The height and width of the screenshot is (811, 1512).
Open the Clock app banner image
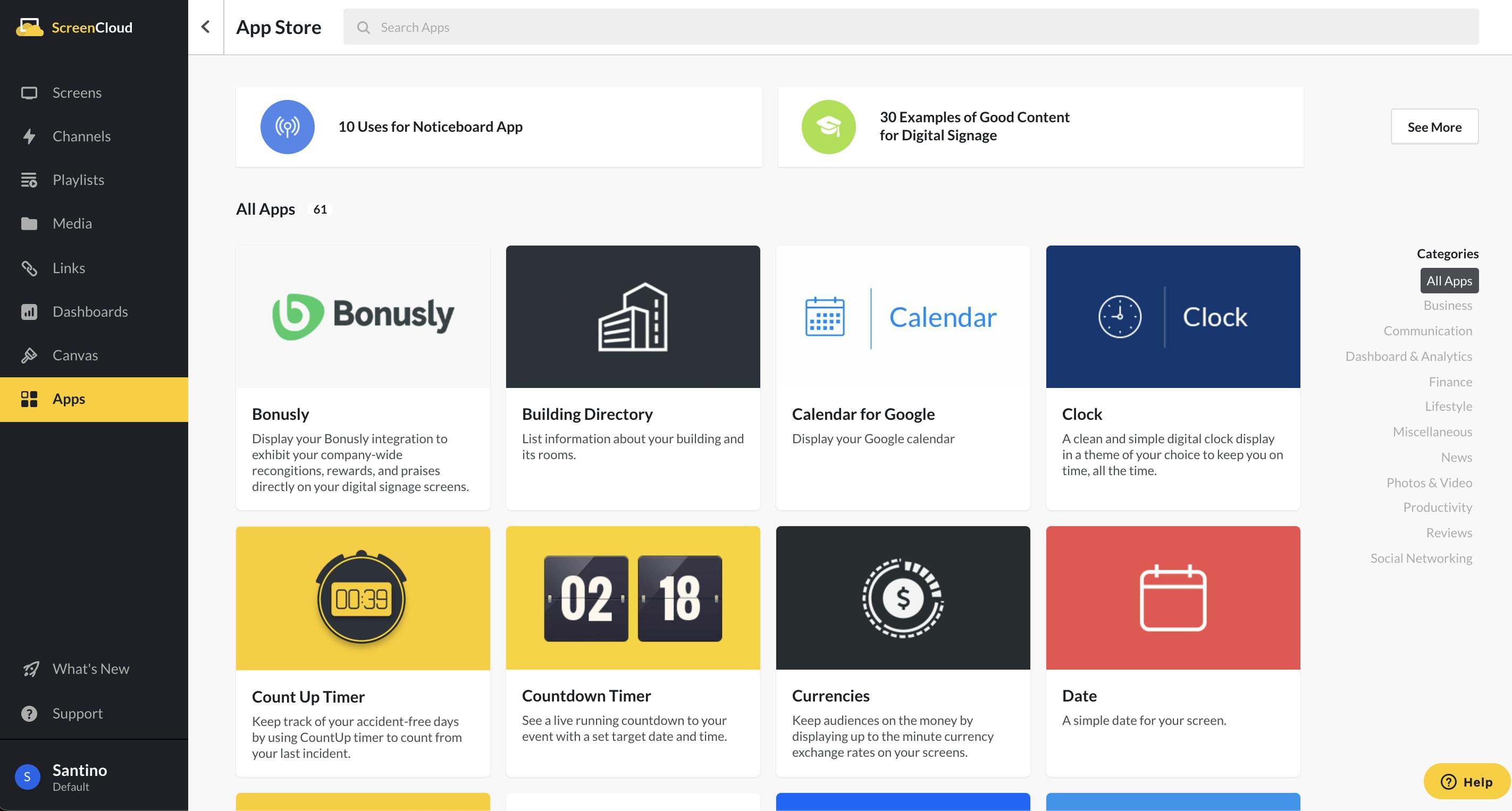coord(1173,316)
